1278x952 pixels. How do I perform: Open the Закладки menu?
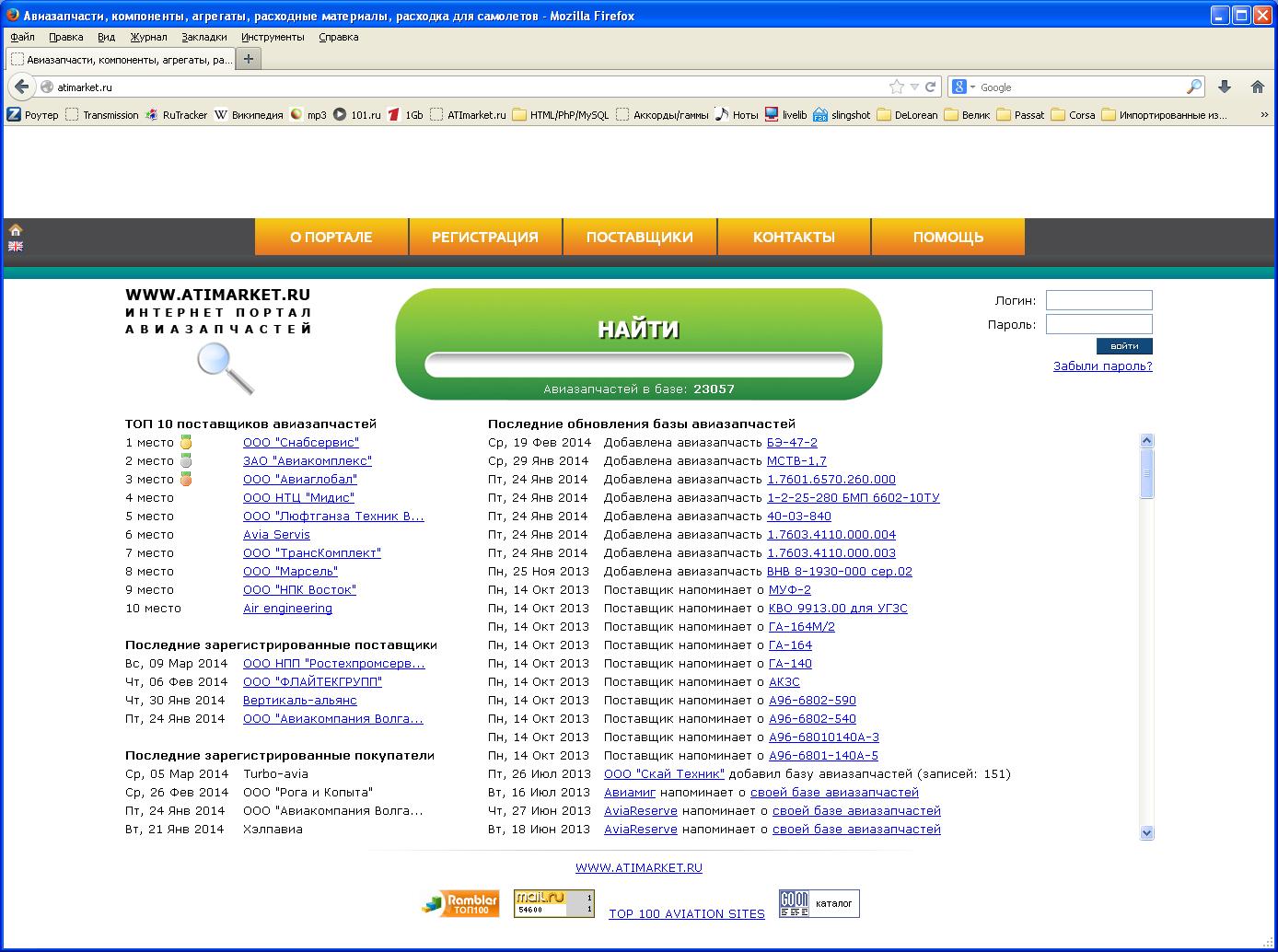click(x=204, y=37)
